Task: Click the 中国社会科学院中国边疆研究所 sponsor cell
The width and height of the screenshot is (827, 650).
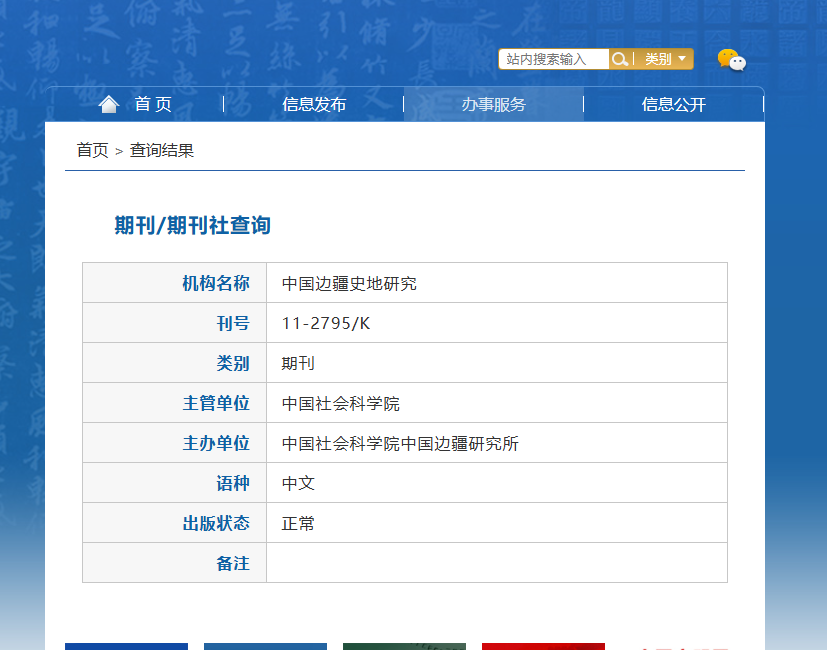Action: [x=497, y=443]
